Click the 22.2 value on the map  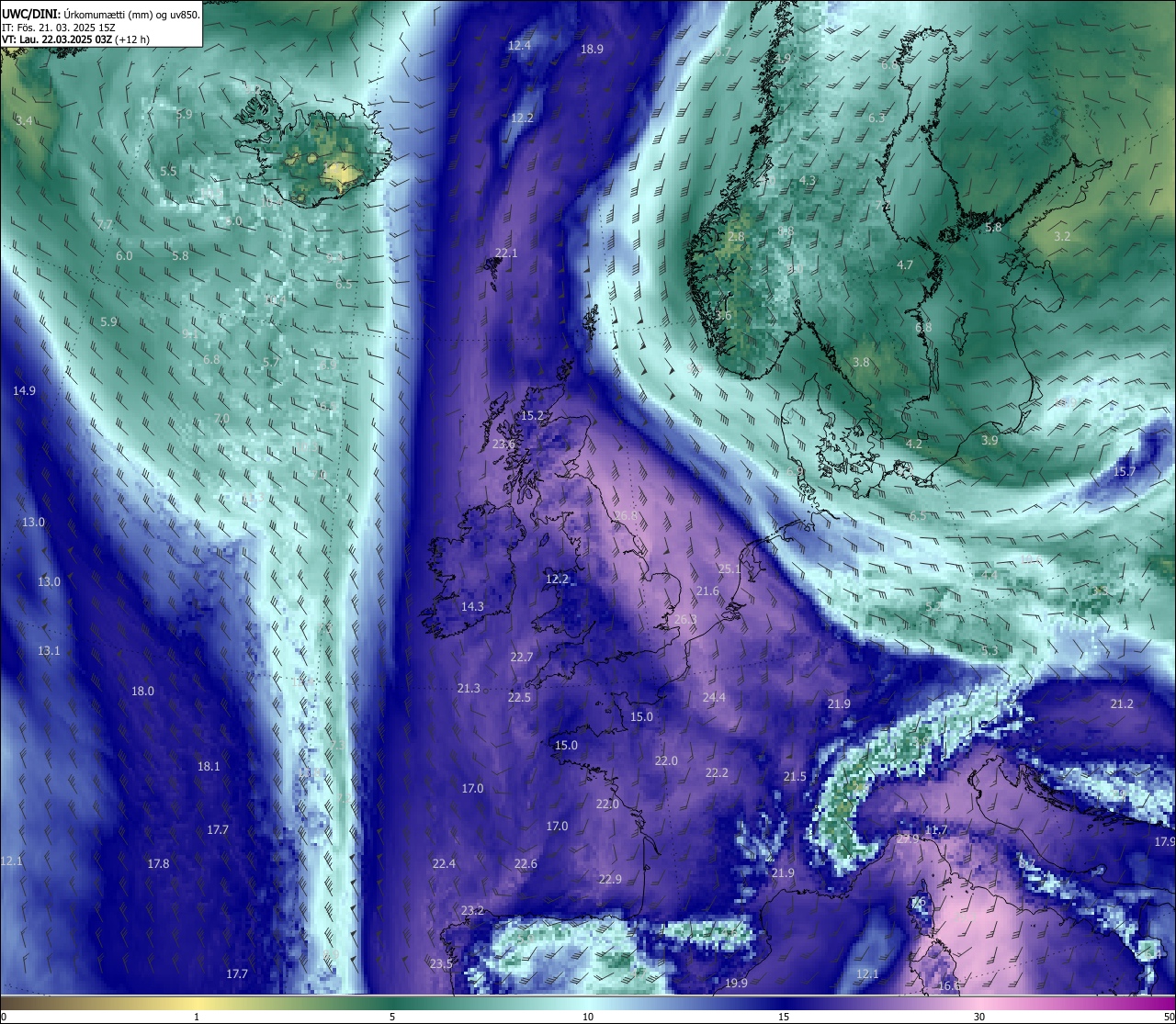coord(717,773)
